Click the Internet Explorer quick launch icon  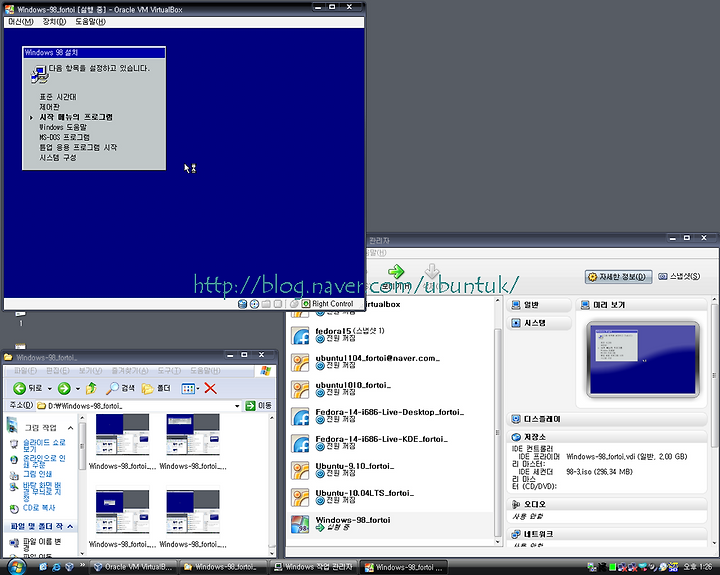click(x=56, y=567)
